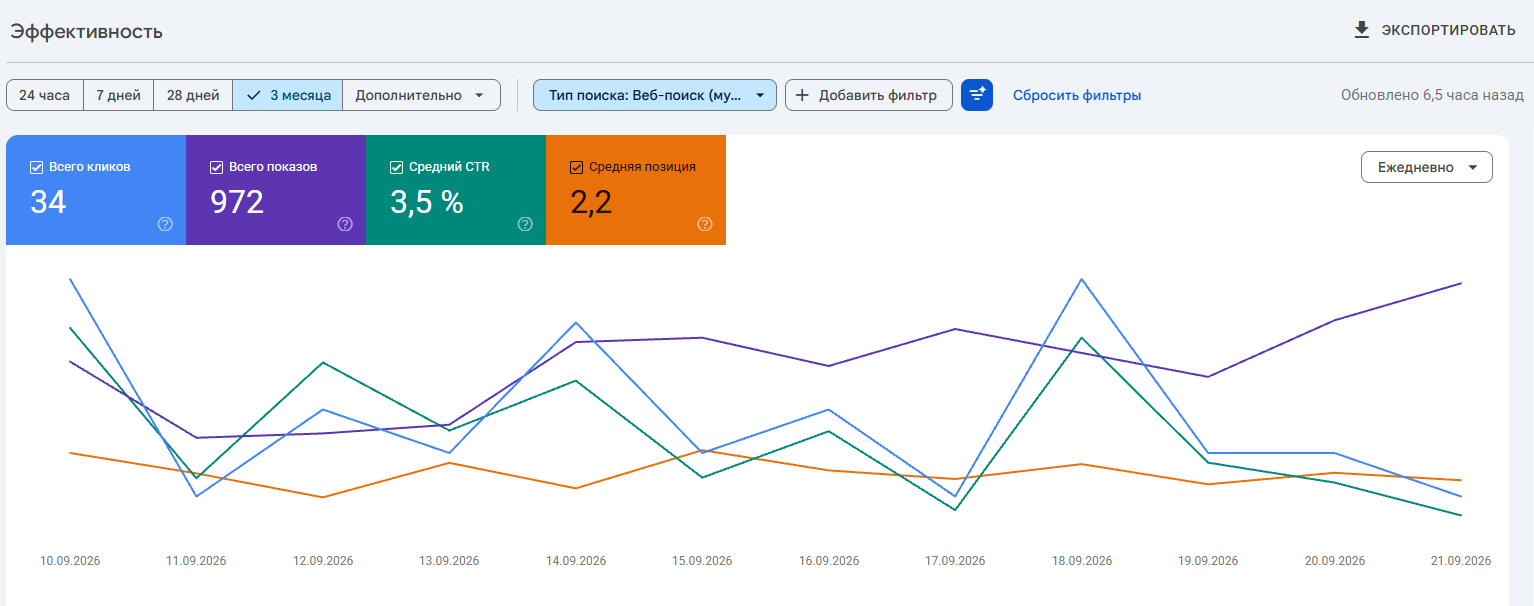Expand the Дополнительно date range dropdown
This screenshot has height=606, width=1534.
tap(421, 95)
